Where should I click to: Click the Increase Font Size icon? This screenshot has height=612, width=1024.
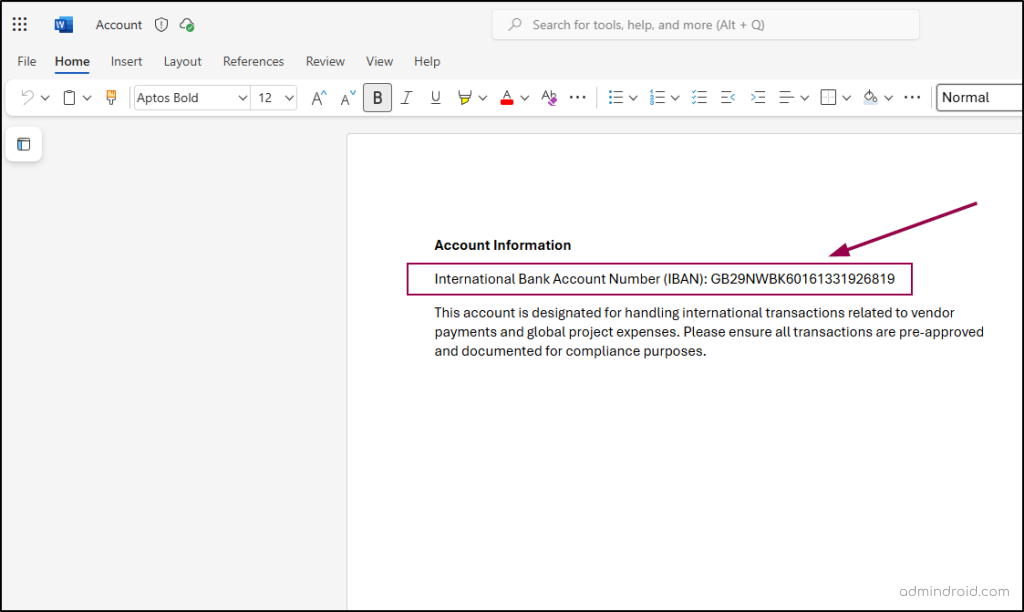(x=318, y=97)
